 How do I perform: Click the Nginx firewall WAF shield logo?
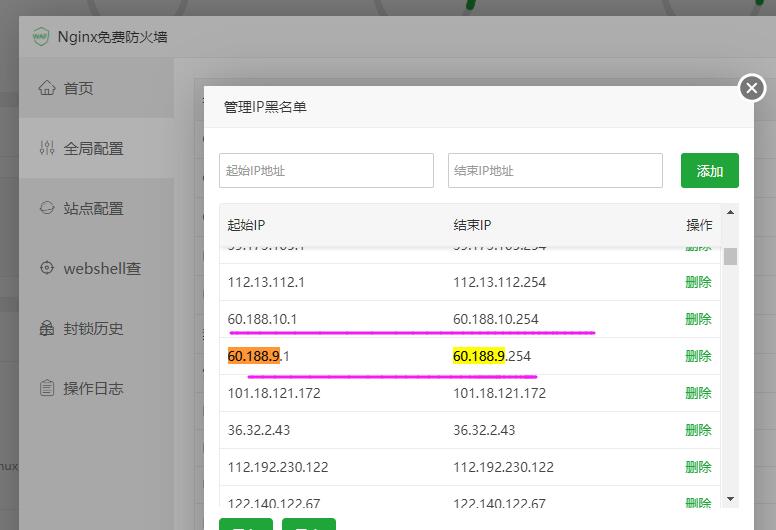click(41, 37)
